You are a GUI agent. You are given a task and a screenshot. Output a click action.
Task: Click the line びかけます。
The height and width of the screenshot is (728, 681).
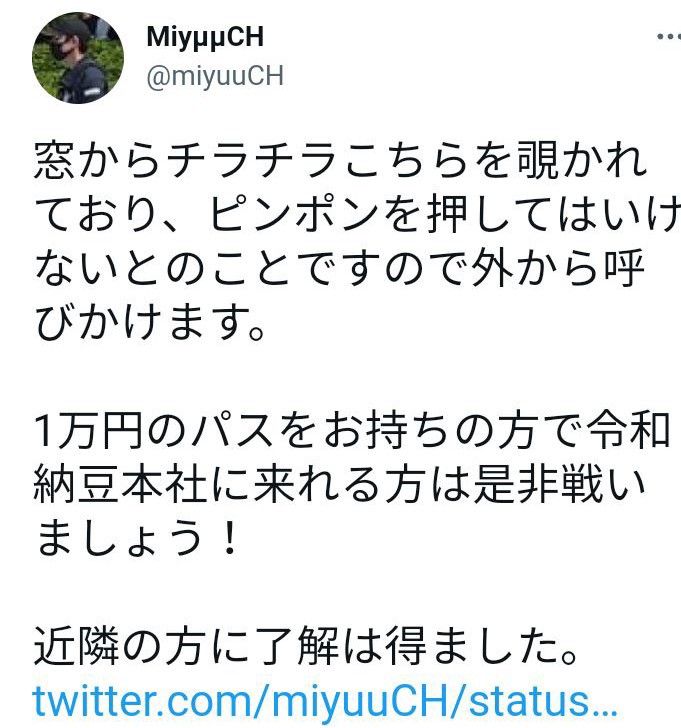pos(150,322)
